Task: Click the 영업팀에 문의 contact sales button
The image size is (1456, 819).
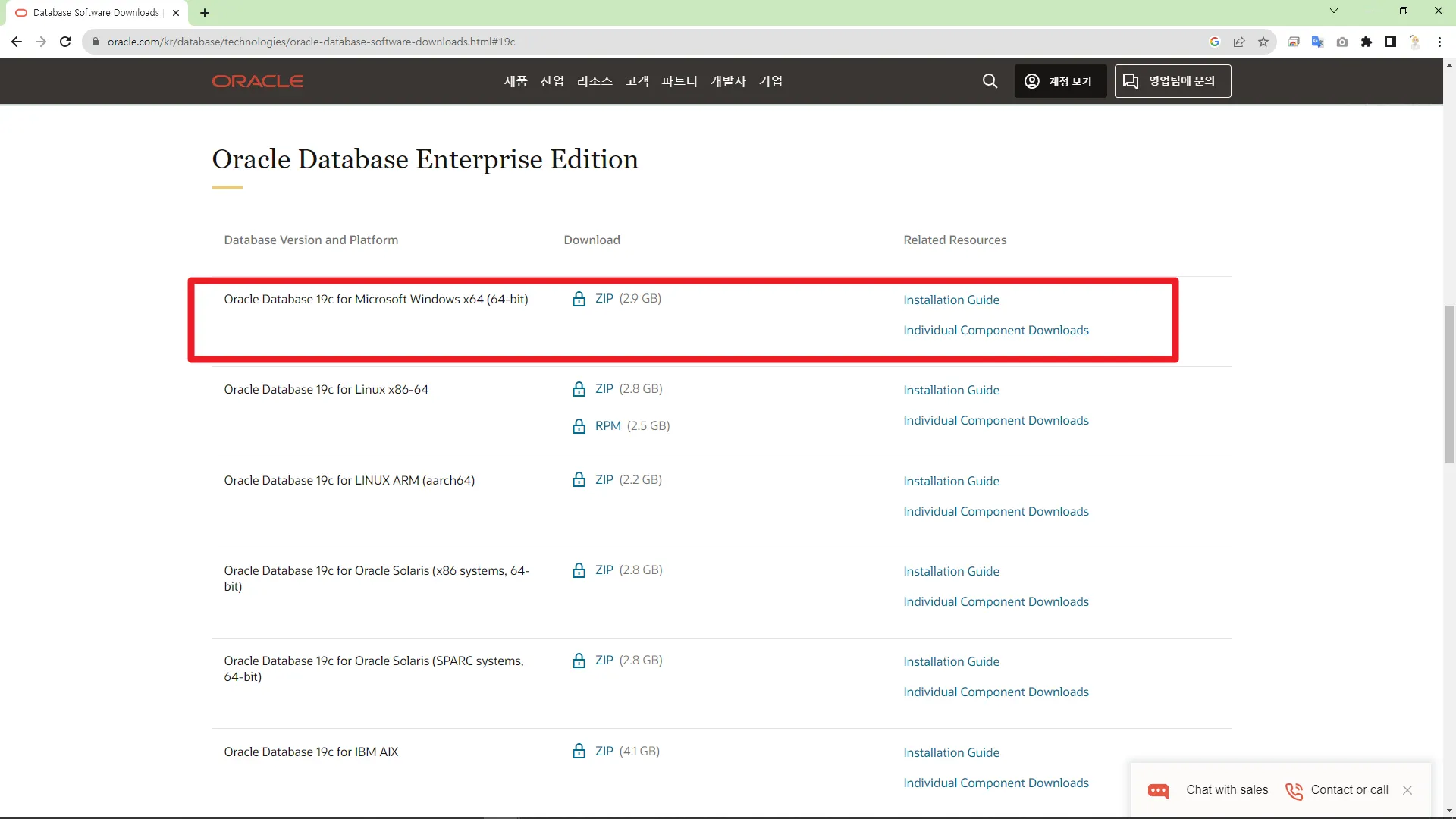Action: point(1172,81)
